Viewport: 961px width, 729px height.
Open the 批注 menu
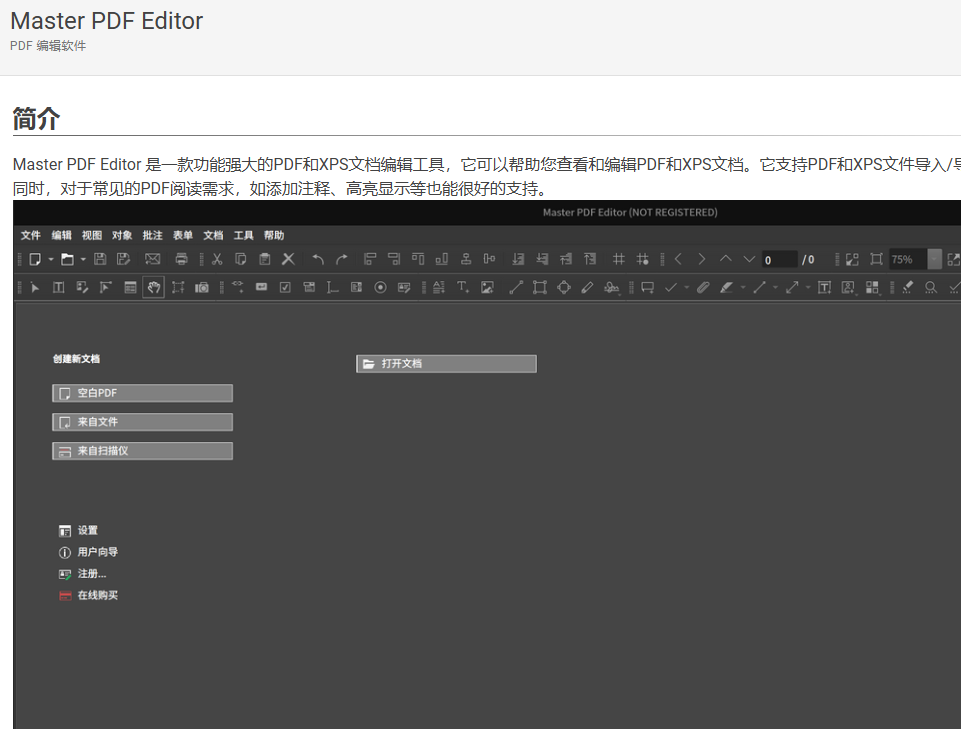click(152, 235)
